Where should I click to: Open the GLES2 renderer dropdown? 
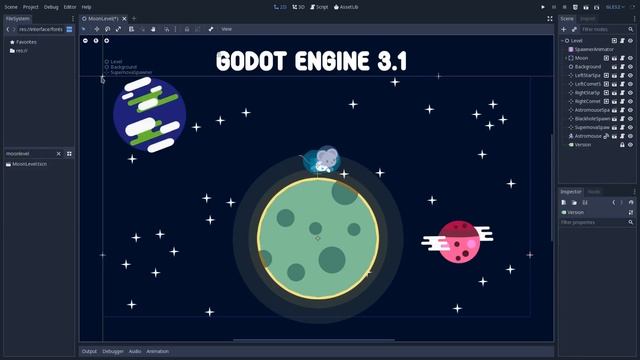click(x=615, y=7)
